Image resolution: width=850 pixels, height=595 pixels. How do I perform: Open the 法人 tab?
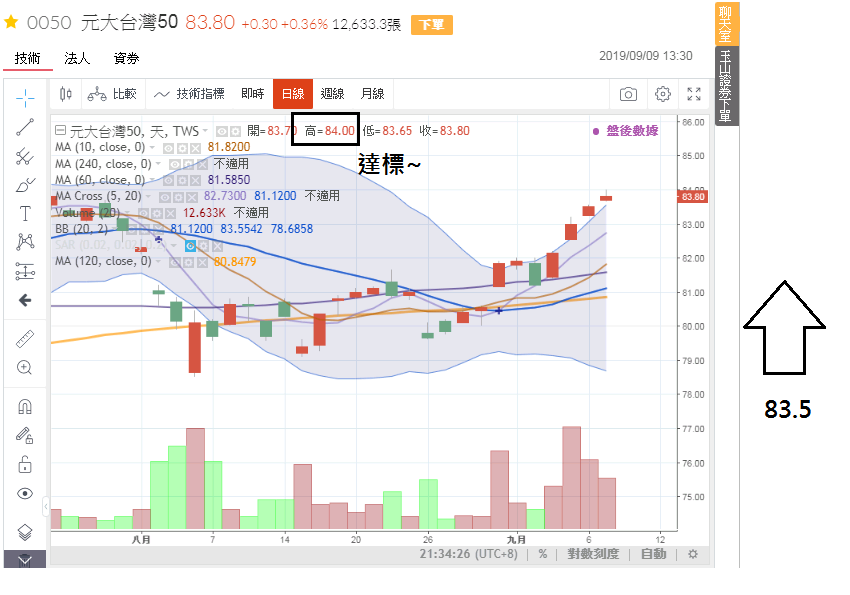(x=77, y=59)
